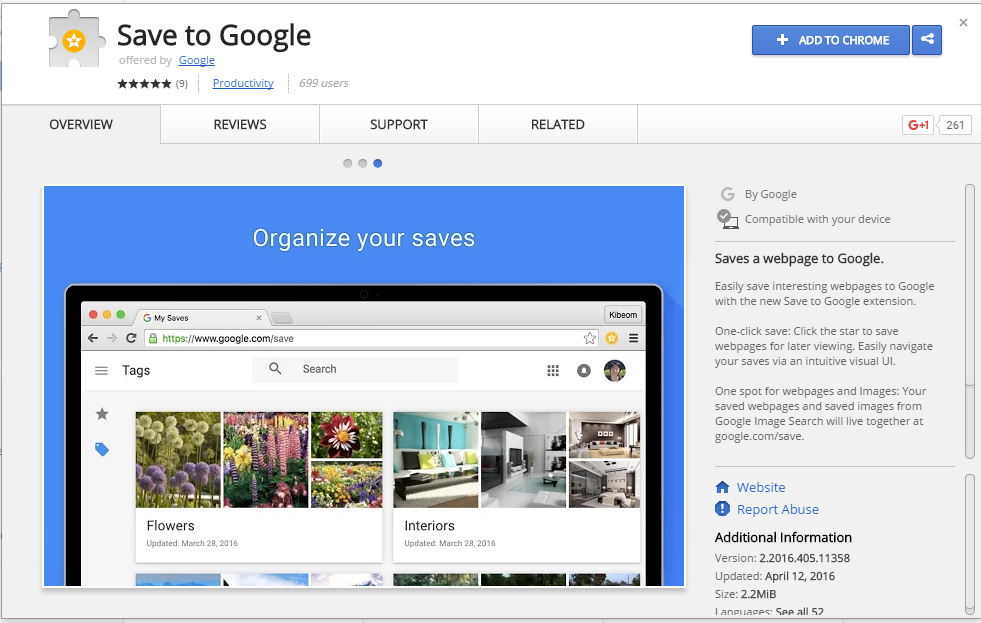Click the compatible-with-device checkmark icon
Screen dimensions: 981x623
pos(727,219)
